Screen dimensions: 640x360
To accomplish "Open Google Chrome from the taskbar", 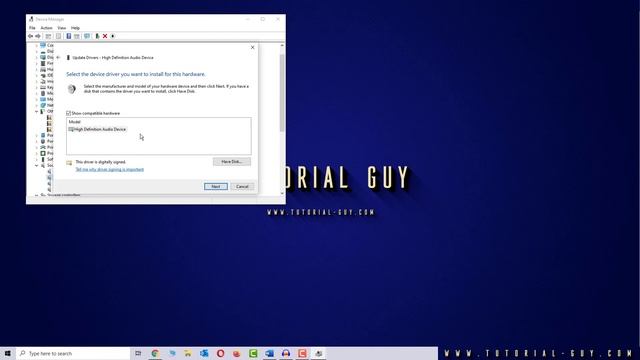I will click(x=155, y=353).
